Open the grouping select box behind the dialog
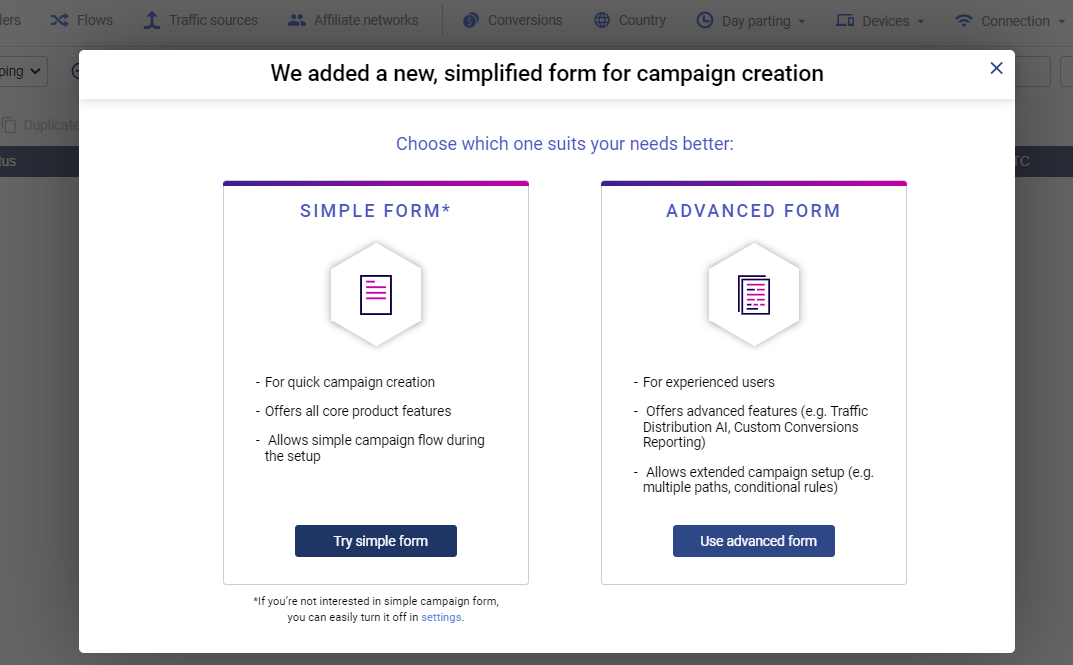Viewport: 1073px width, 665px height. 22,71
